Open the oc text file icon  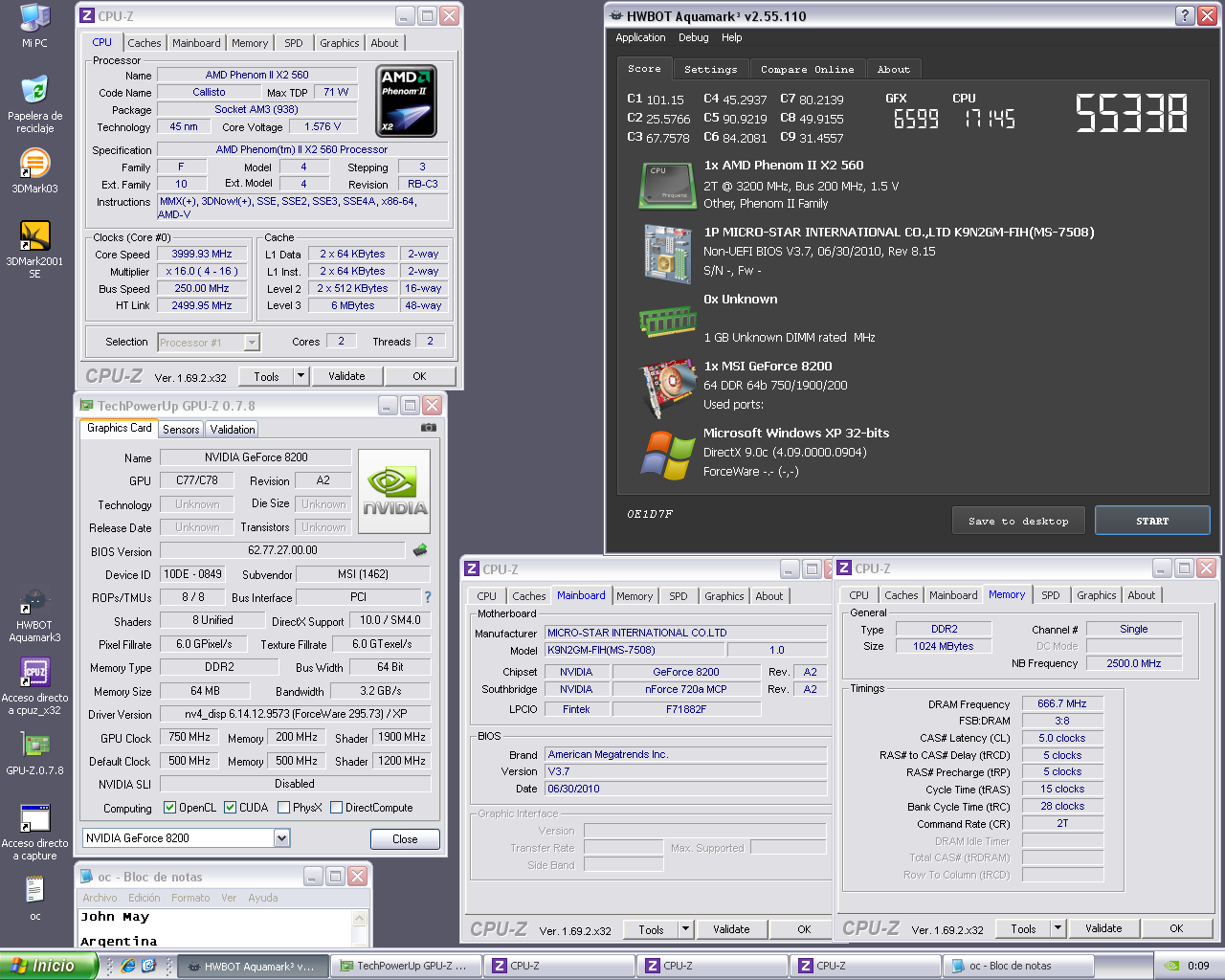coord(34,898)
